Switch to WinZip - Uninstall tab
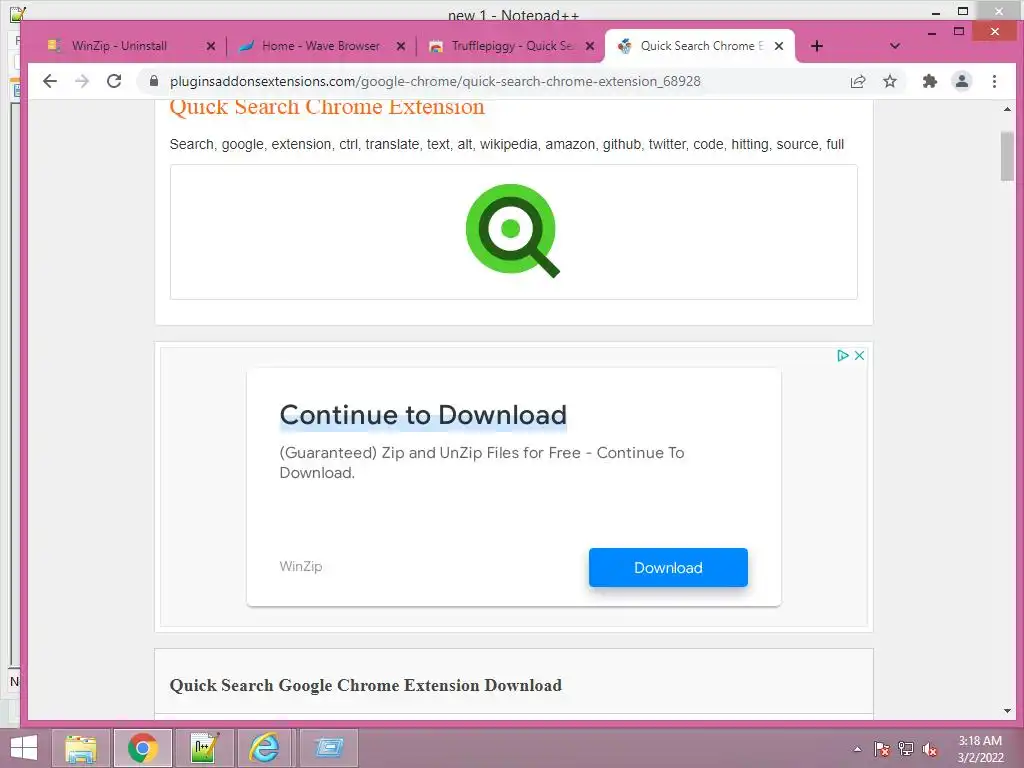Viewport: 1024px width, 768px height. pyautogui.click(x=120, y=46)
